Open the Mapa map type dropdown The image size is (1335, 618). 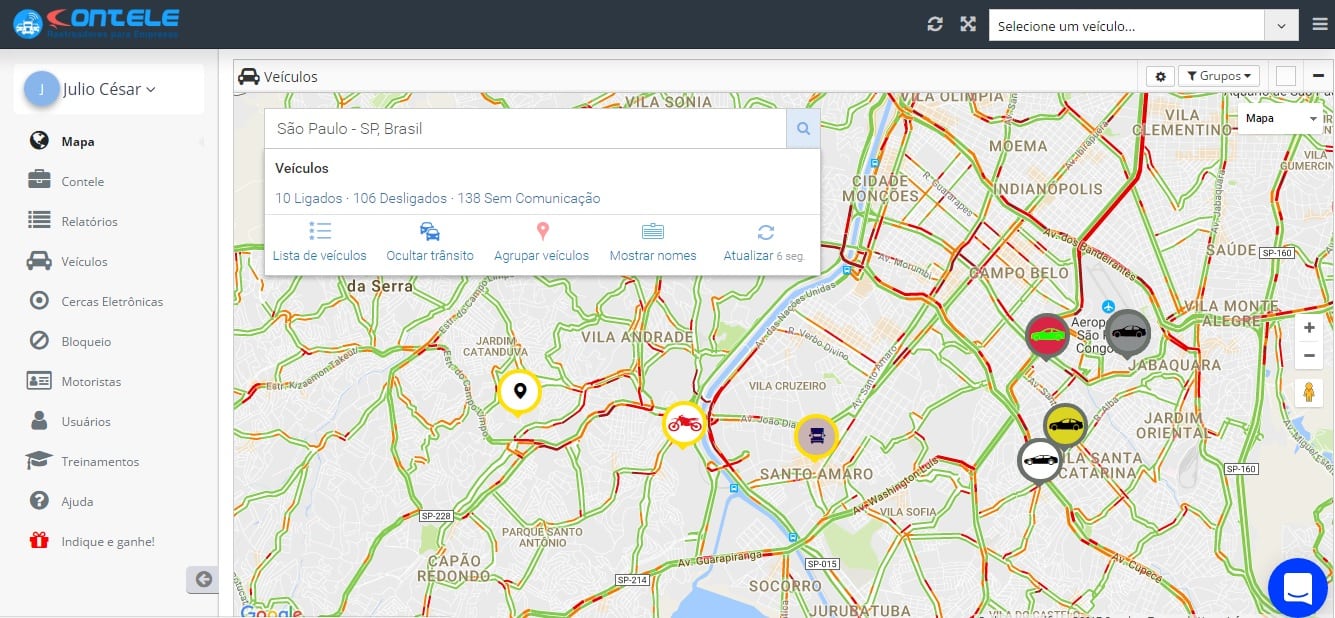tap(1281, 119)
